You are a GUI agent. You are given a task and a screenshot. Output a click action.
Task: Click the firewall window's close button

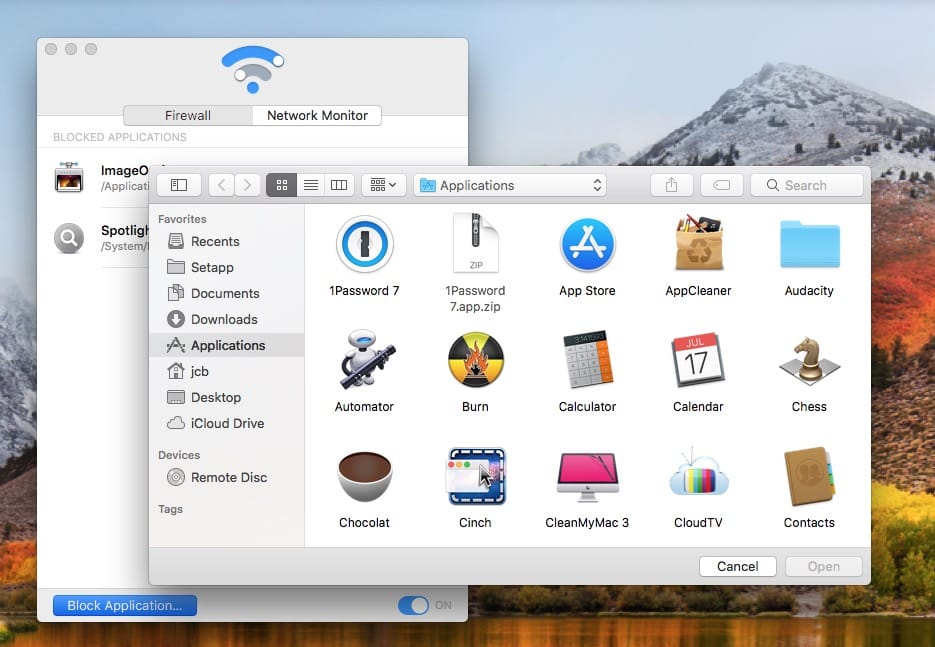point(51,49)
